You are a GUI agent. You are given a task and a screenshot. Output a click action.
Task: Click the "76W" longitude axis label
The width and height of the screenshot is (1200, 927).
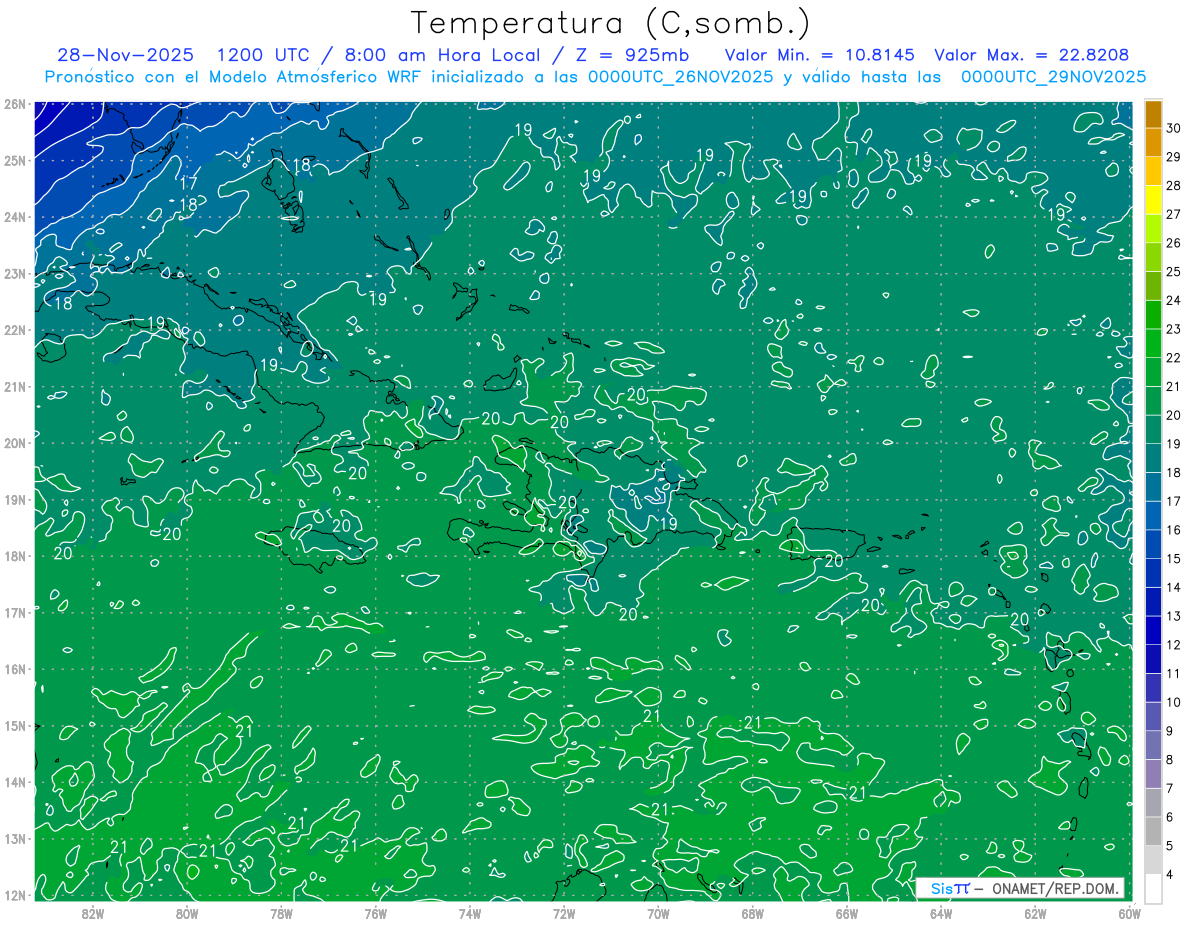pyautogui.click(x=375, y=913)
